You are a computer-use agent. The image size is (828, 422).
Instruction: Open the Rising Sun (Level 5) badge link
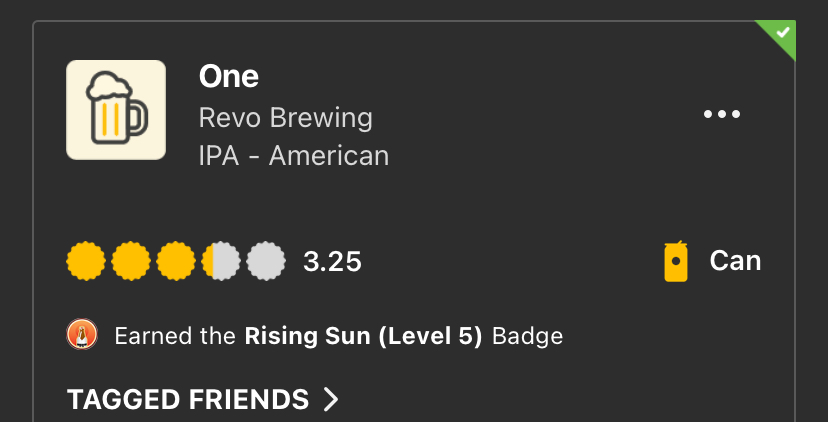pyautogui.click(x=363, y=336)
